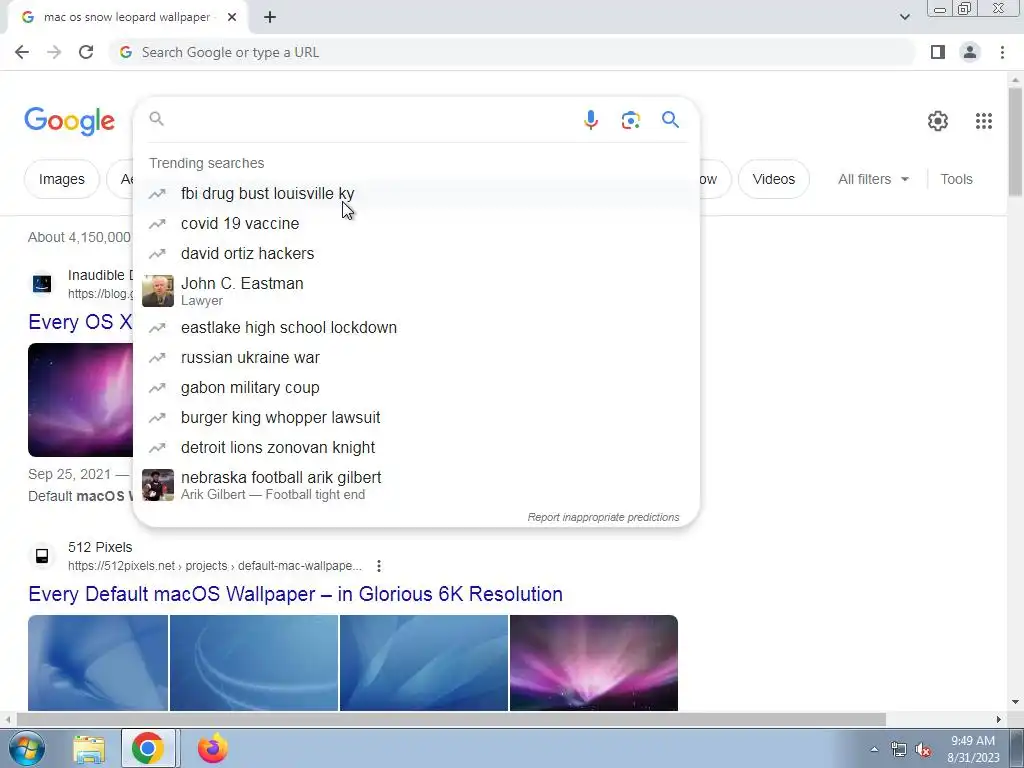Open Every Default macOS Wallpaper result

[x=295, y=594]
